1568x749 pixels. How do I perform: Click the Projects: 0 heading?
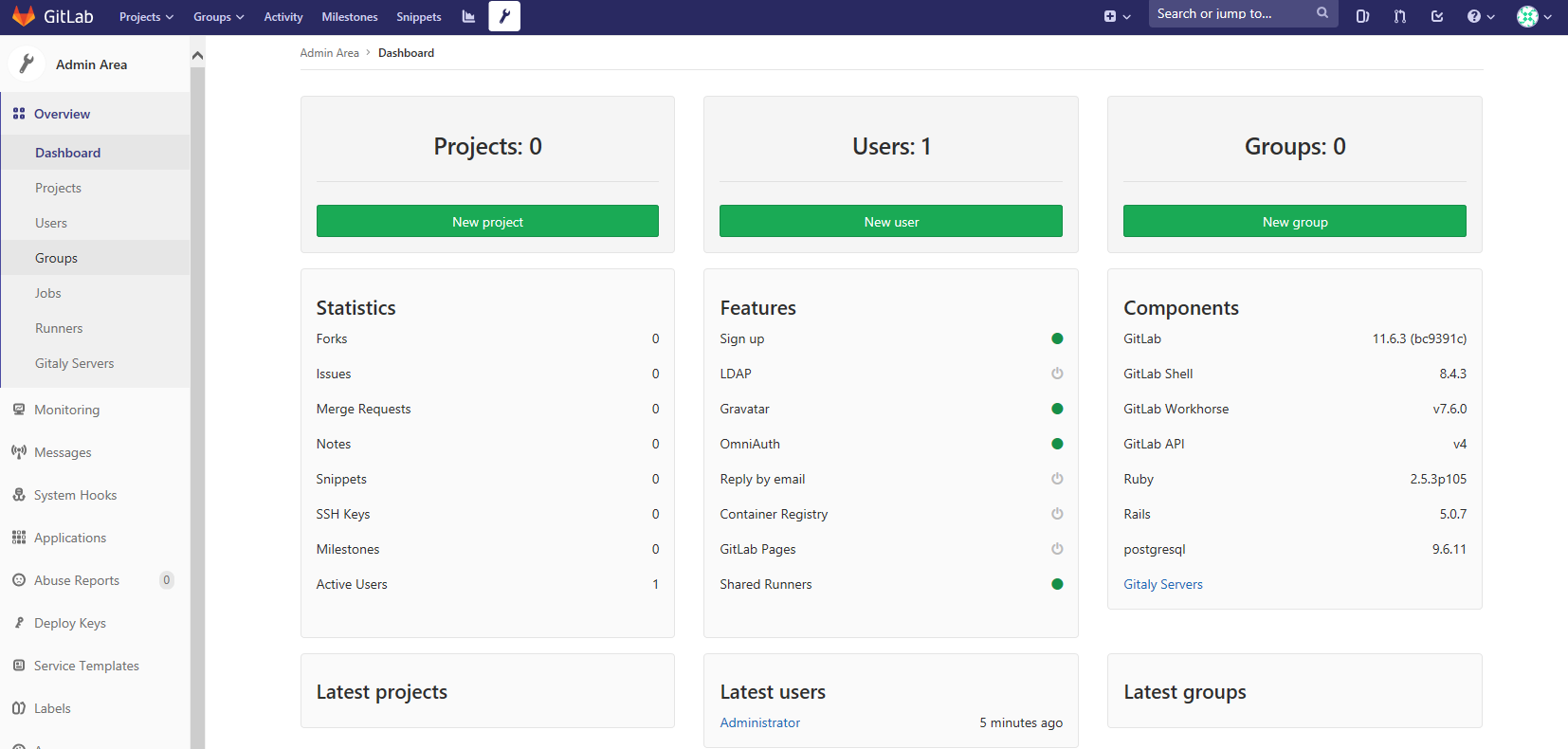pos(487,146)
